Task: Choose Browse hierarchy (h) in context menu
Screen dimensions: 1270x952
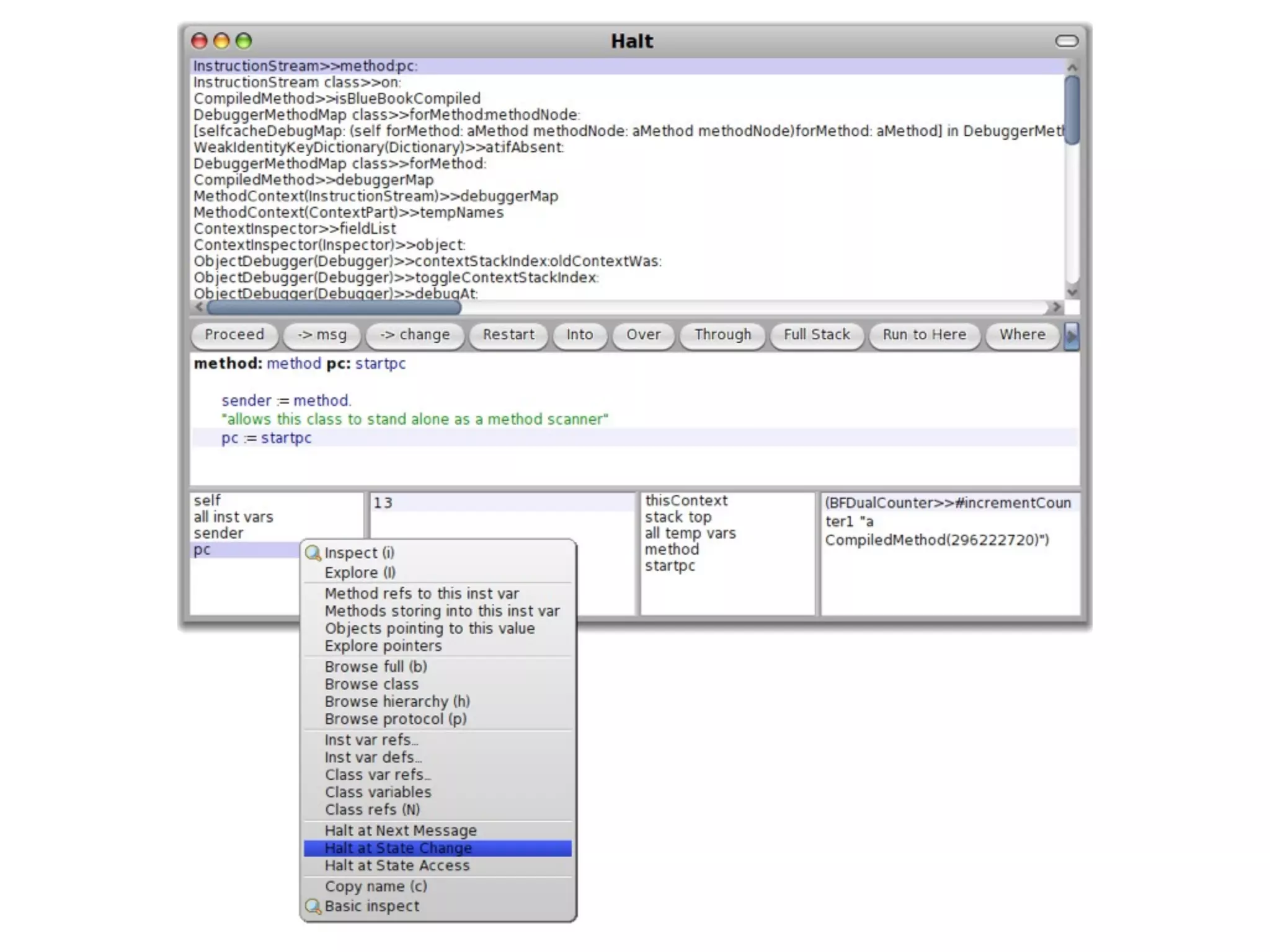Action: pyautogui.click(x=397, y=702)
